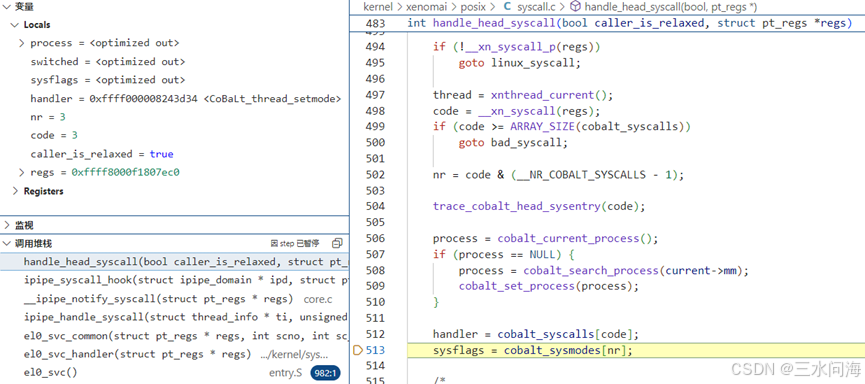The width and height of the screenshot is (865, 384).
Task: Click the 982:1 line badge
Action: [x=325, y=374]
